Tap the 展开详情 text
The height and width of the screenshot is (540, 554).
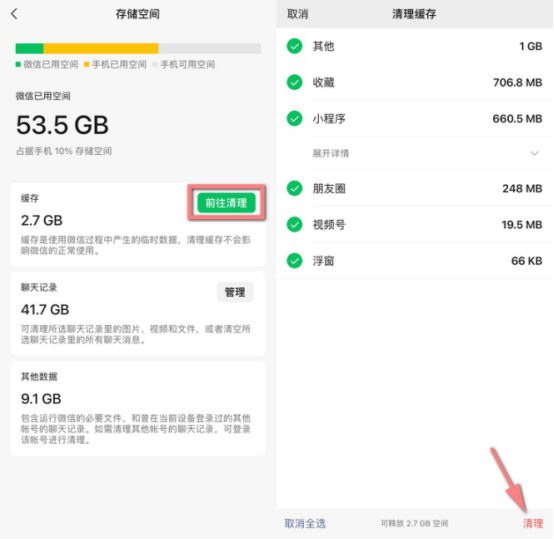pyautogui.click(x=330, y=153)
